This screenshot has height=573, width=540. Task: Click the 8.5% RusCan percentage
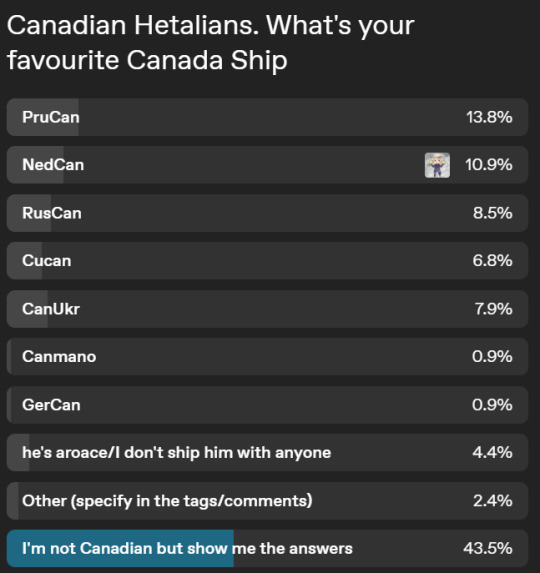[493, 213]
